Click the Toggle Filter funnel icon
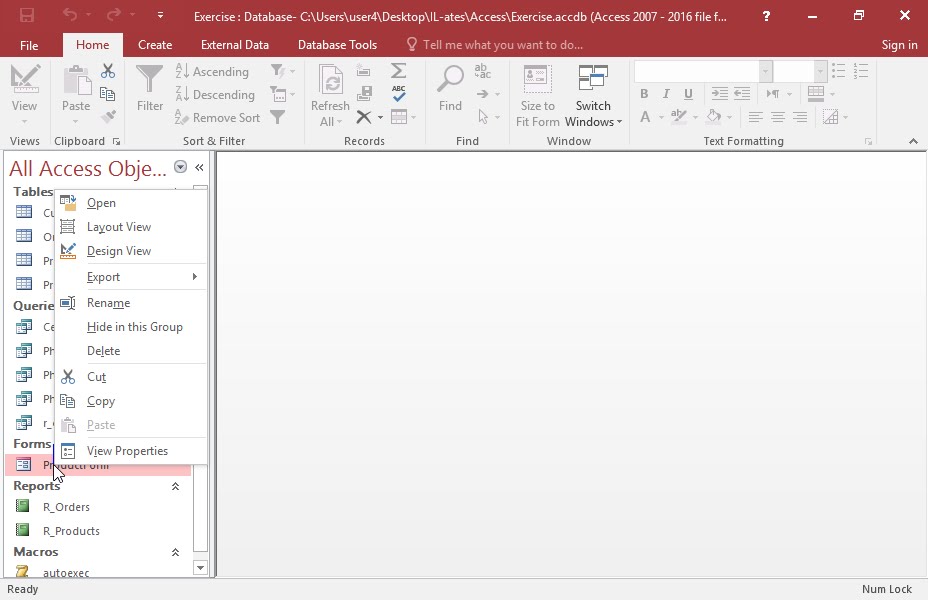 (277, 117)
